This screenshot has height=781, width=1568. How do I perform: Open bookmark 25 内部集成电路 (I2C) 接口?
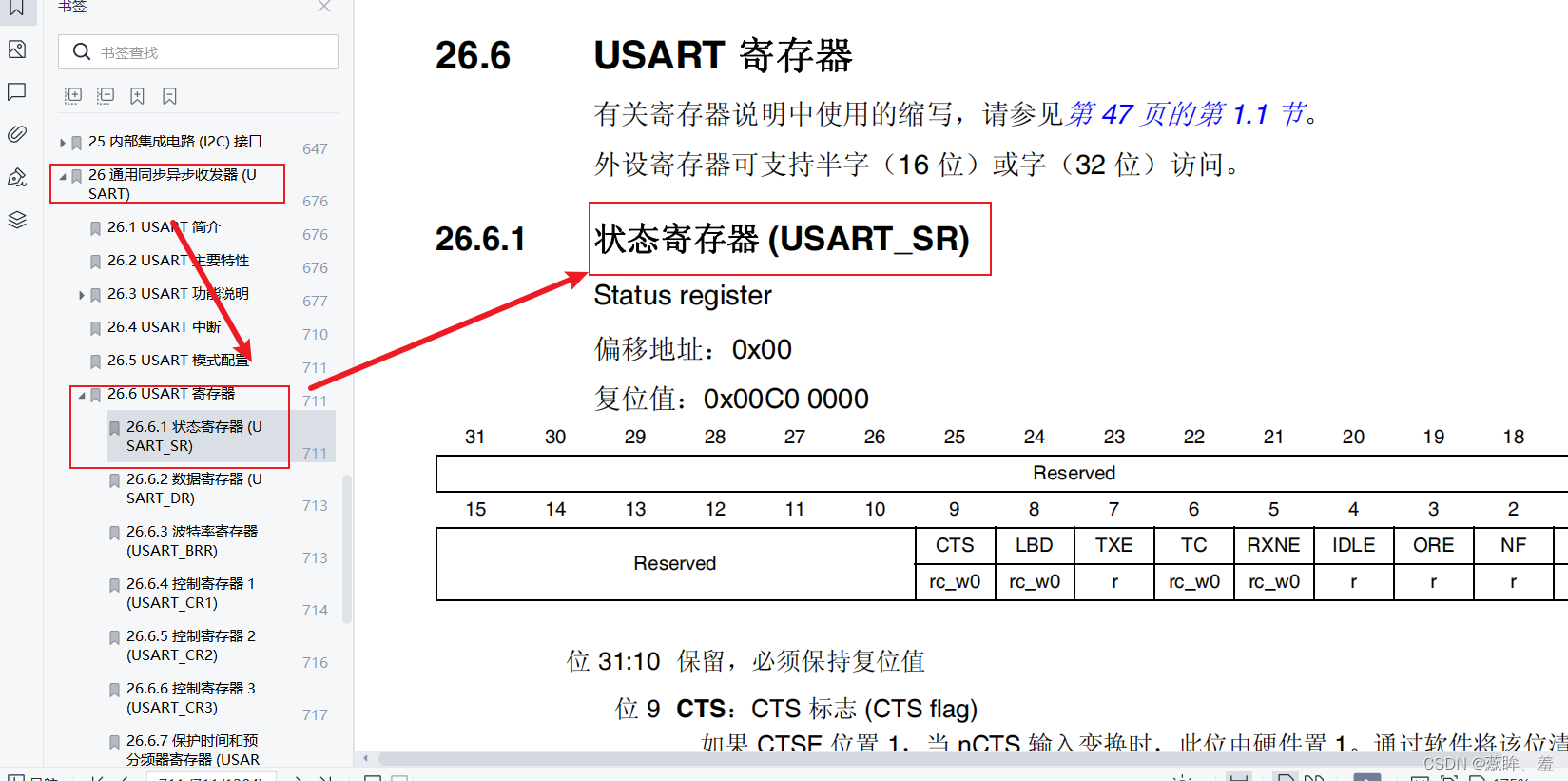click(175, 142)
